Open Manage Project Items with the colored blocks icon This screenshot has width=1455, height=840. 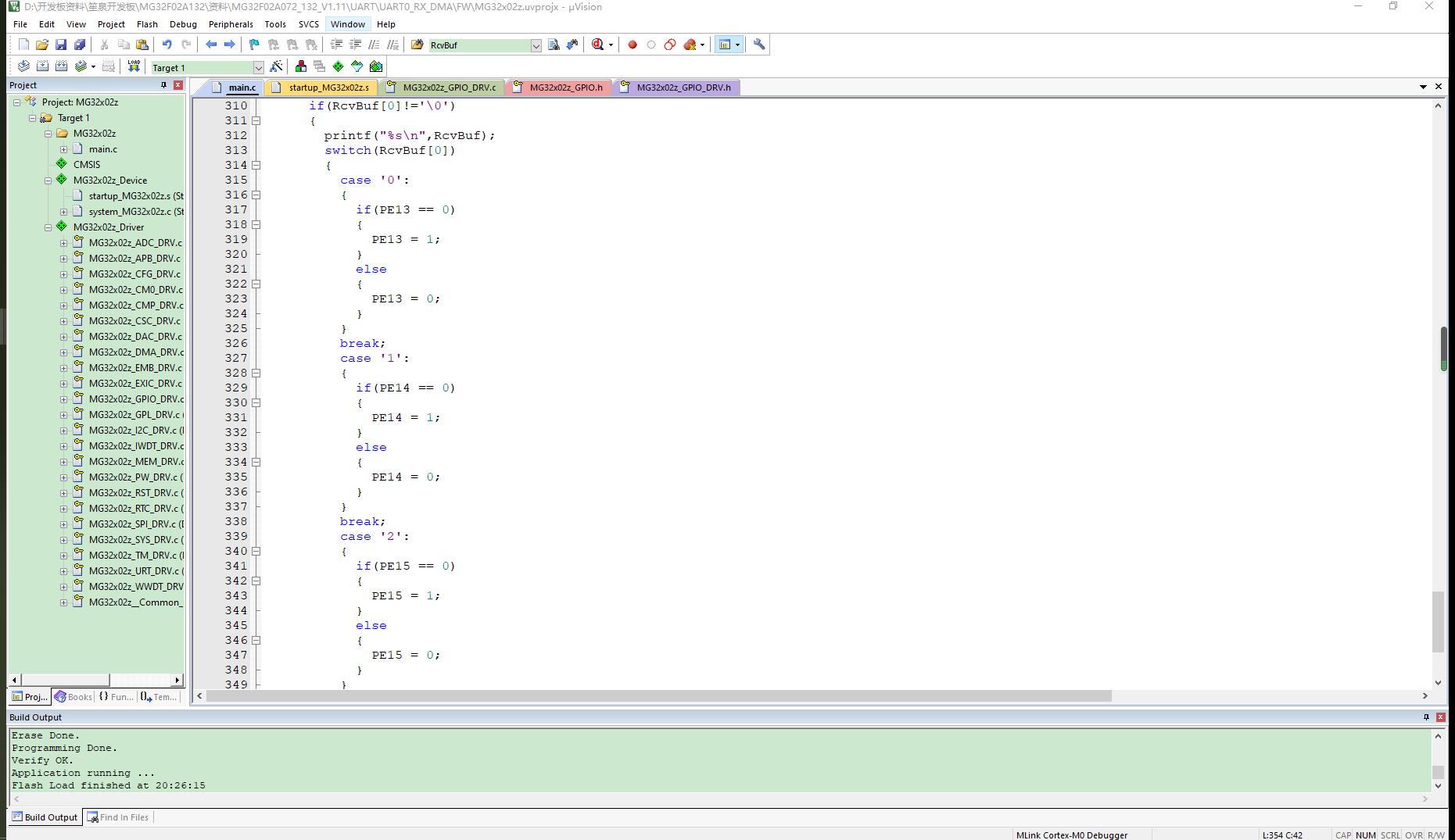(x=301, y=66)
